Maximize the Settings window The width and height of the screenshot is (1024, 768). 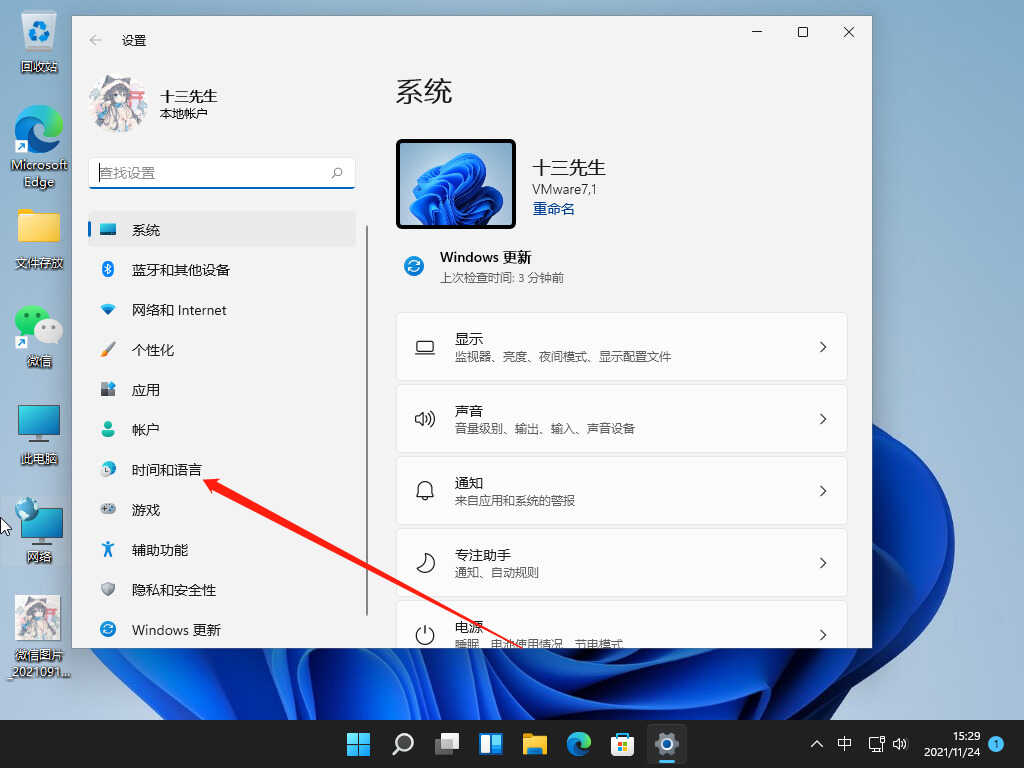pyautogui.click(x=803, y=32)
